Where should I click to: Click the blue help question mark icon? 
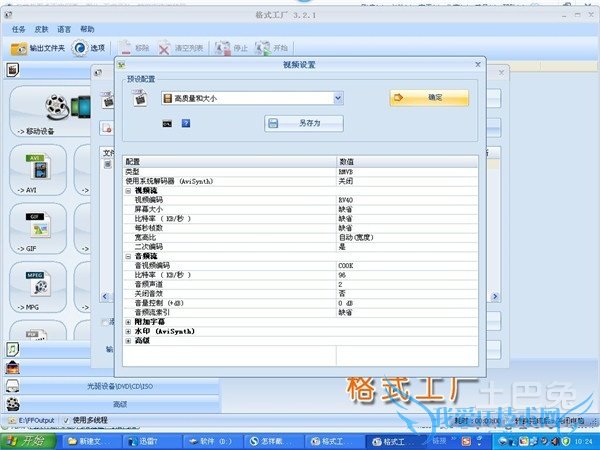[186, 124]
